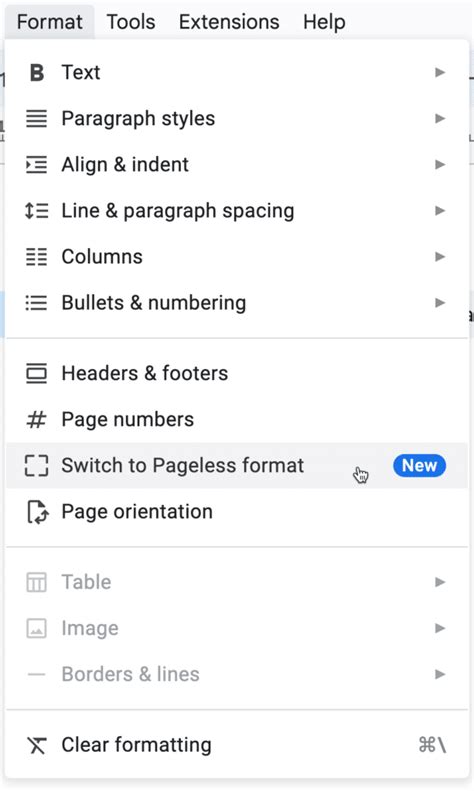Screen dimensions: 474x791
Task: Click the Columns icon
Action: coord(36,257)
